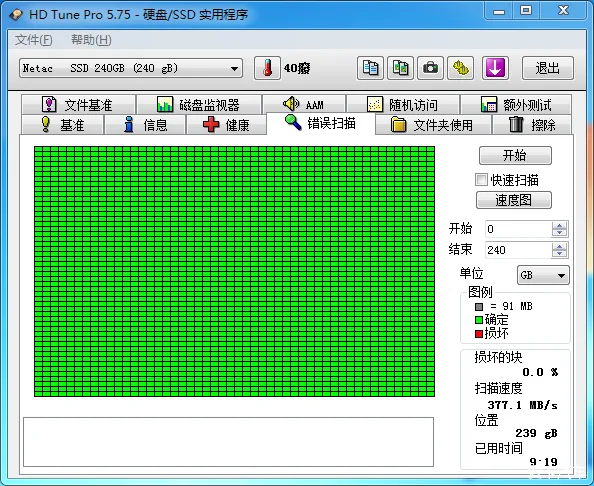The image size is (594, 486).
Task: Open options with the gears icon
Action: pyautogui.click(x=461, y=68)
